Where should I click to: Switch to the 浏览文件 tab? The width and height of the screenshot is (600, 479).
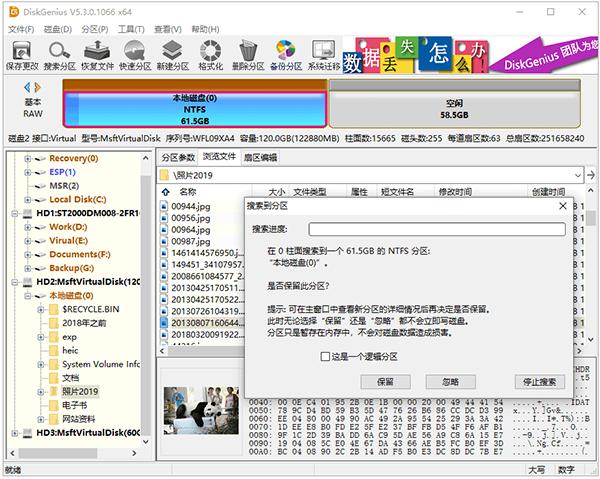pos(219,156)
